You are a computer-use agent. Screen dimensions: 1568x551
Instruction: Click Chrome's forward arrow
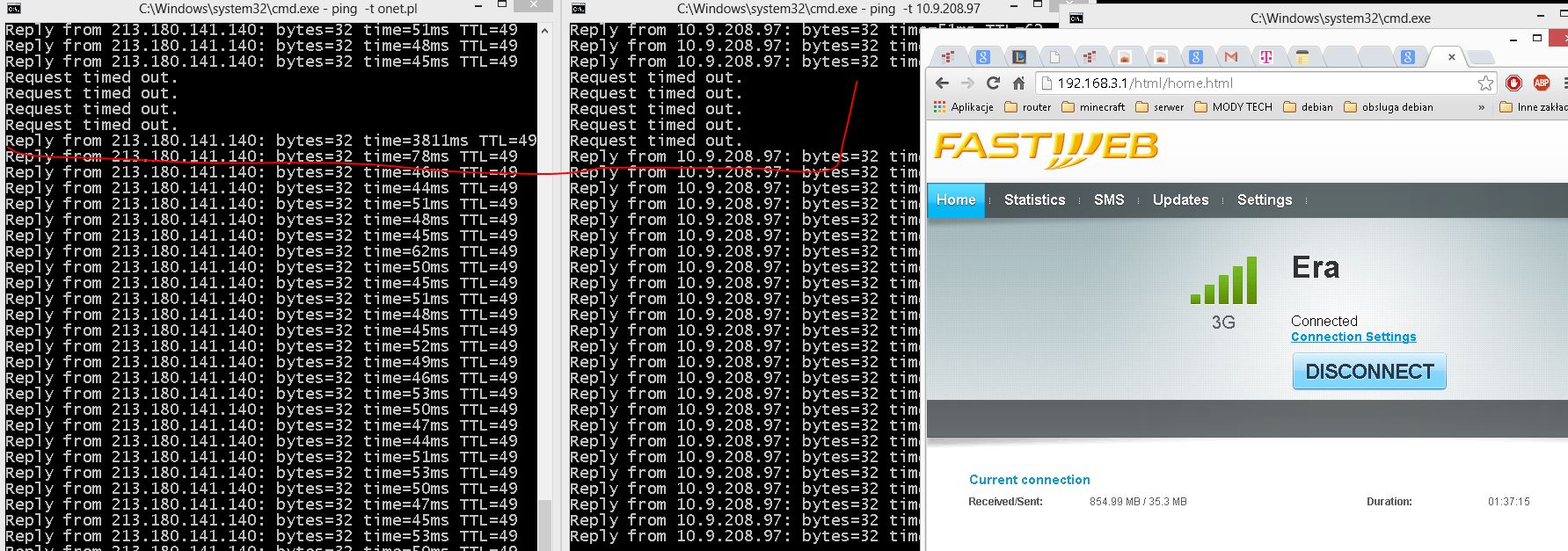(968, 83)
